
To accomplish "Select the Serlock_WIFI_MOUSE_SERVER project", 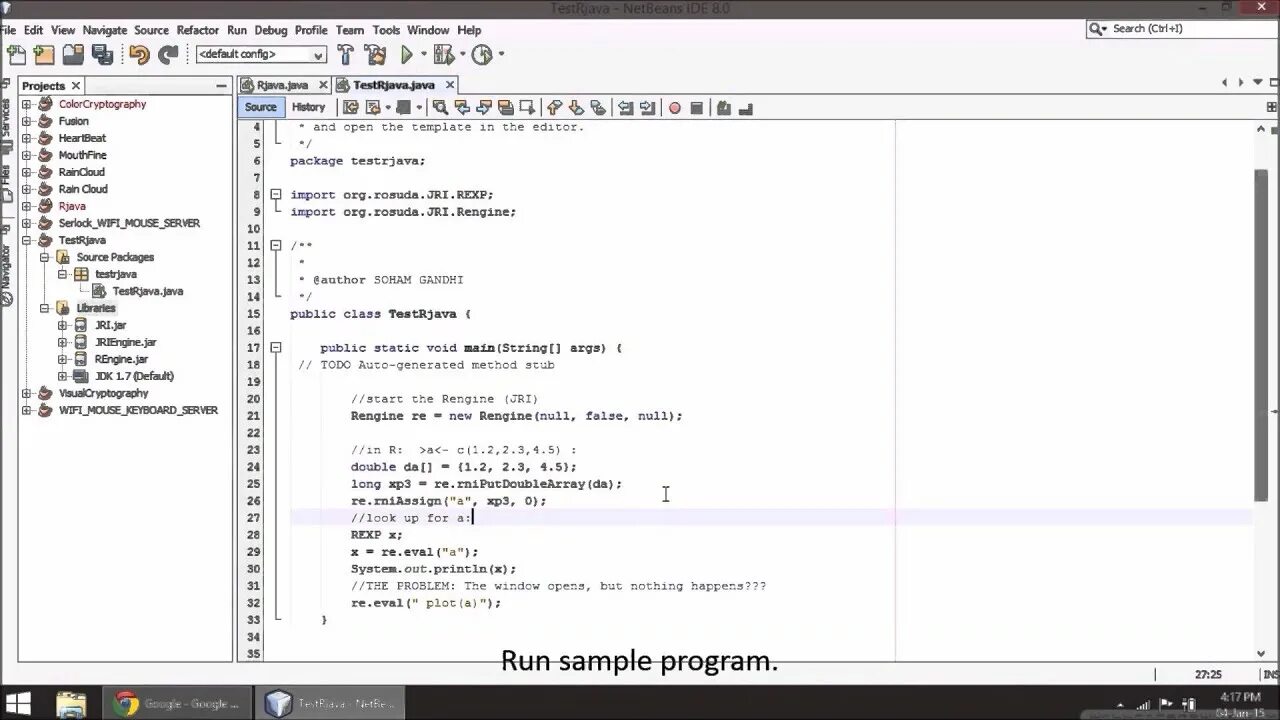I will pyautogui.click(x=129, y=223).
